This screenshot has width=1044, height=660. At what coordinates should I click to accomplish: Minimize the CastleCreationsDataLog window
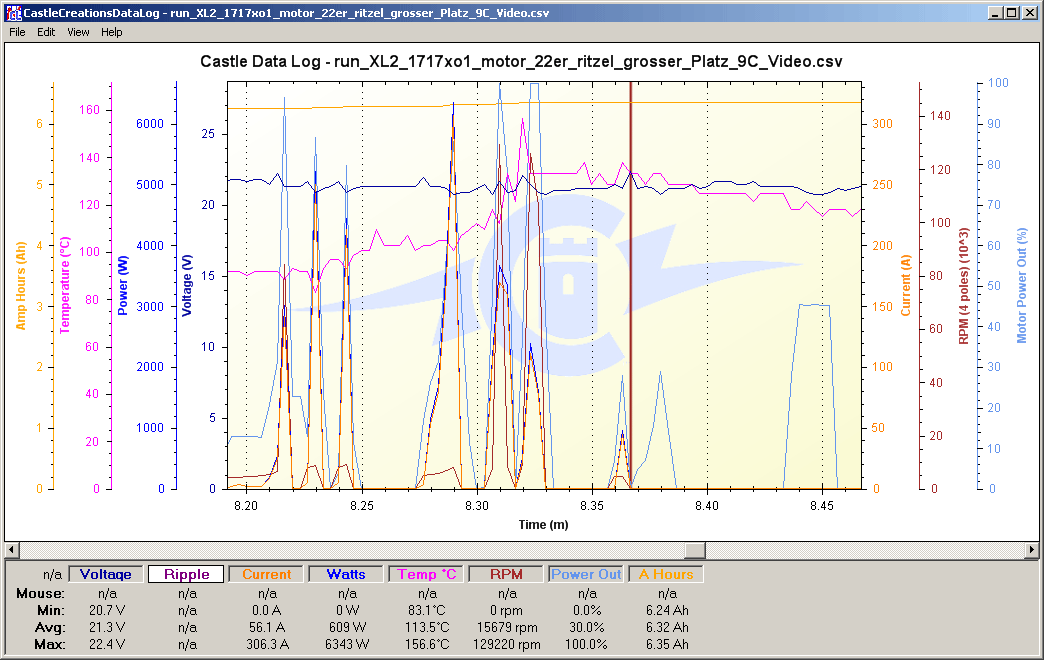(995, 13)
